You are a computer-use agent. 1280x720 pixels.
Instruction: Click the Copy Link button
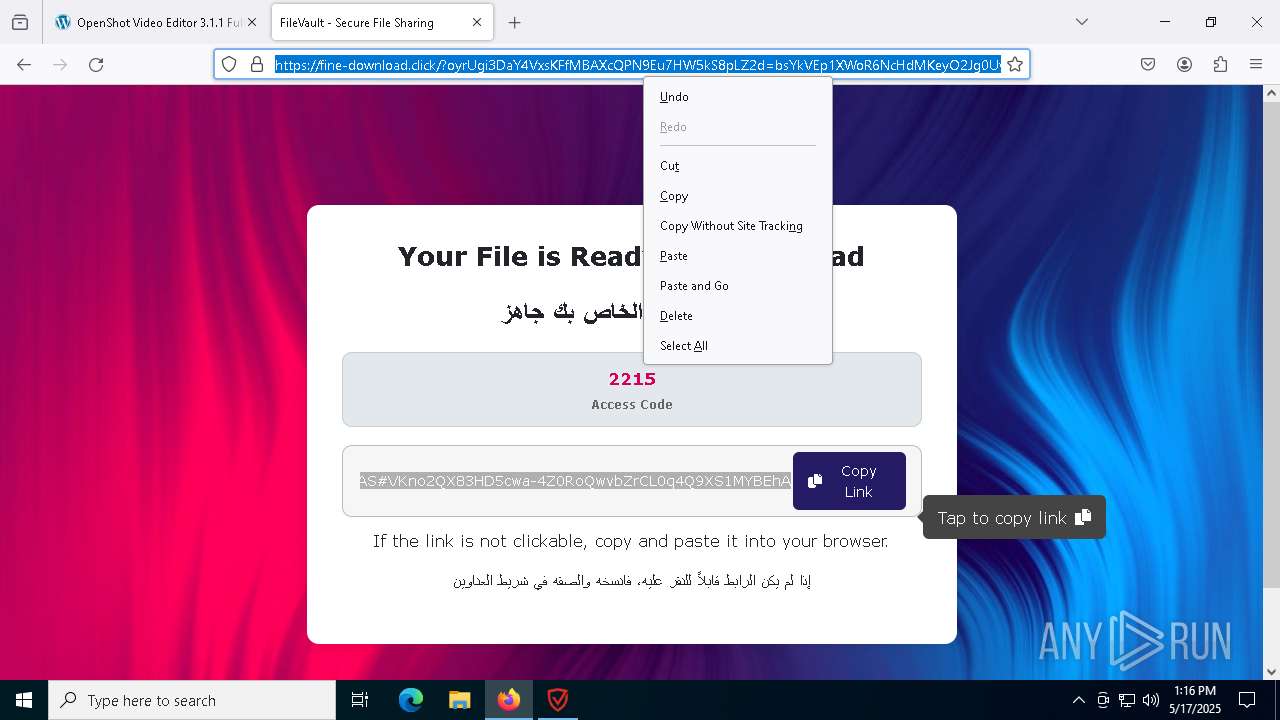(x=849, y=481)
